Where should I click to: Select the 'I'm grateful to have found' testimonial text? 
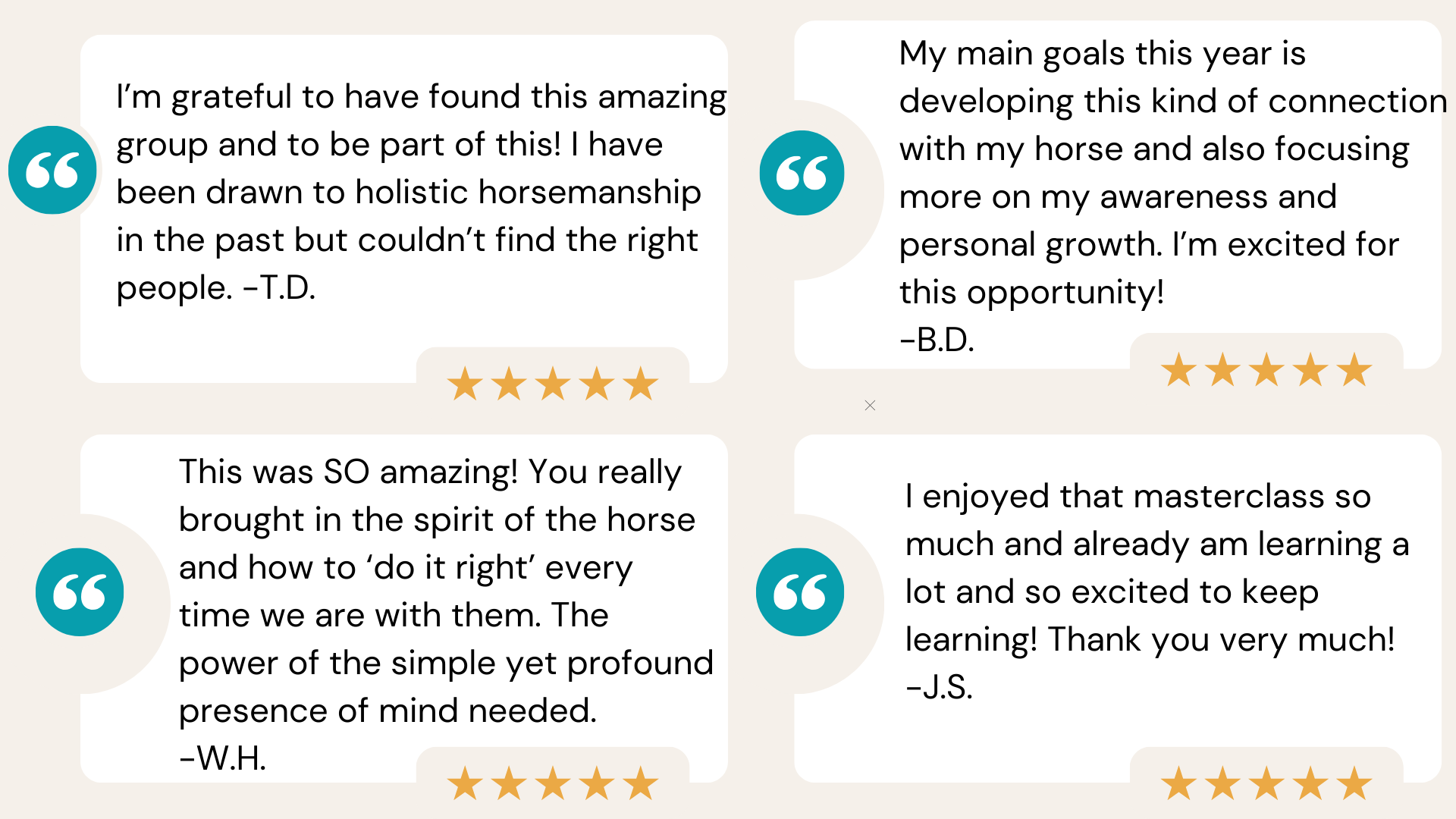(421, 192)
